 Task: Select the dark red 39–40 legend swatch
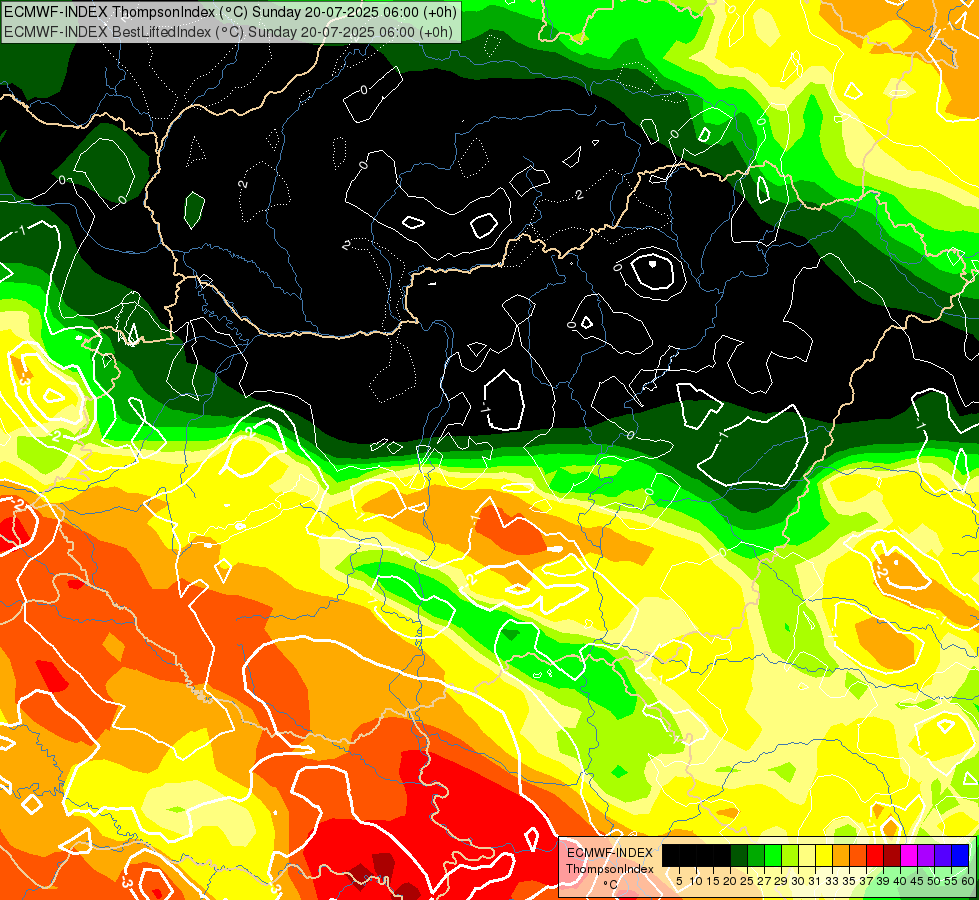(892, 856)
